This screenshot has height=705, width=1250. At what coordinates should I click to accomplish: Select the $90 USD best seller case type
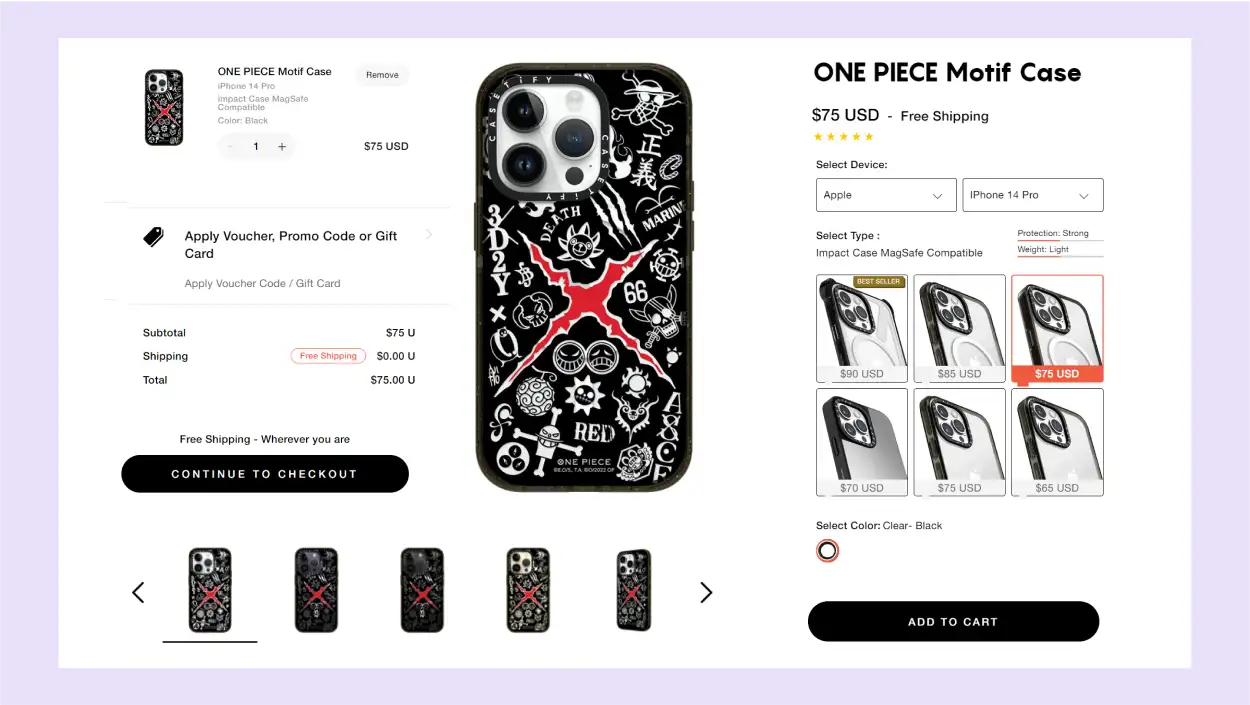[861, 328]
